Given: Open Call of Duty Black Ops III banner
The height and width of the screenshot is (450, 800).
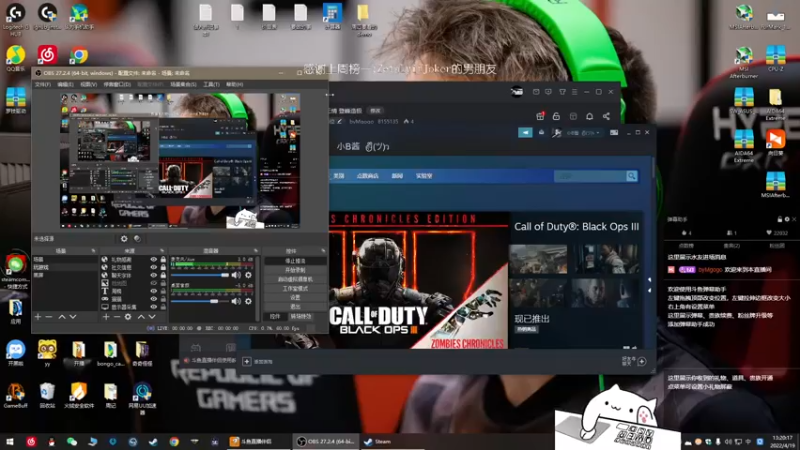Looking at the screenshot, I should (x=419, y=281).
